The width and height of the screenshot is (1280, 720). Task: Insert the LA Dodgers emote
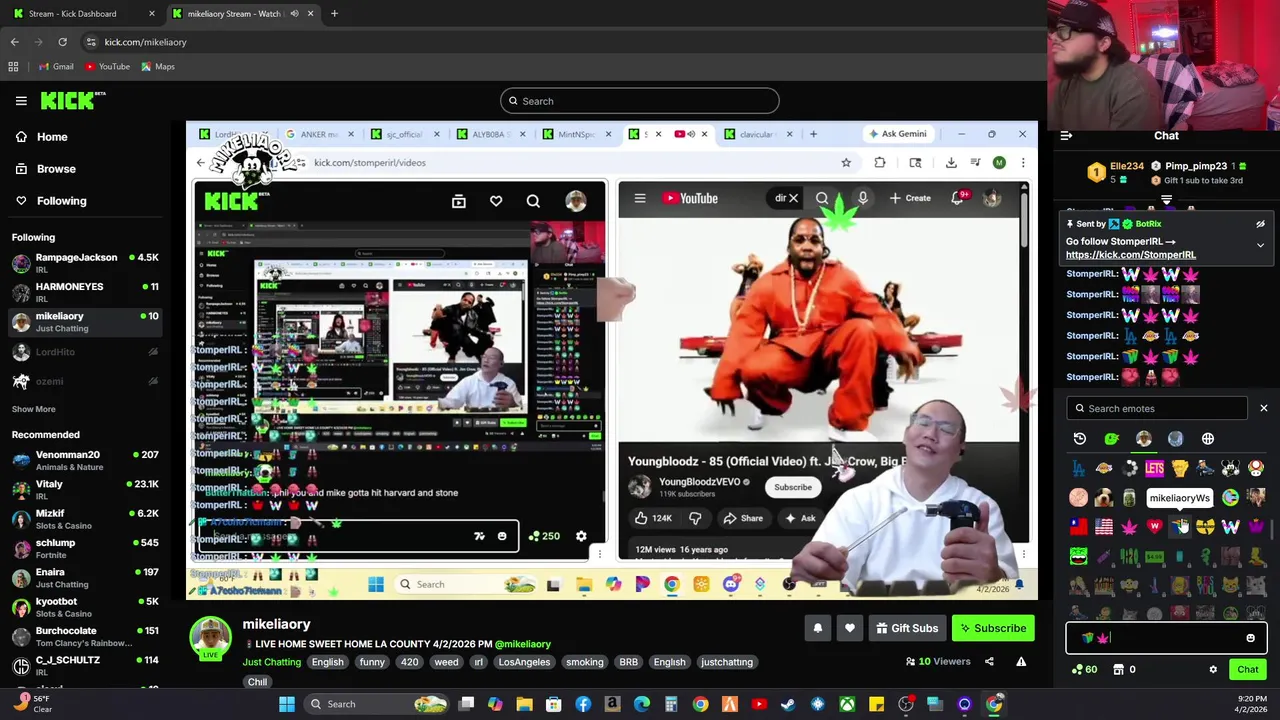1079,468
